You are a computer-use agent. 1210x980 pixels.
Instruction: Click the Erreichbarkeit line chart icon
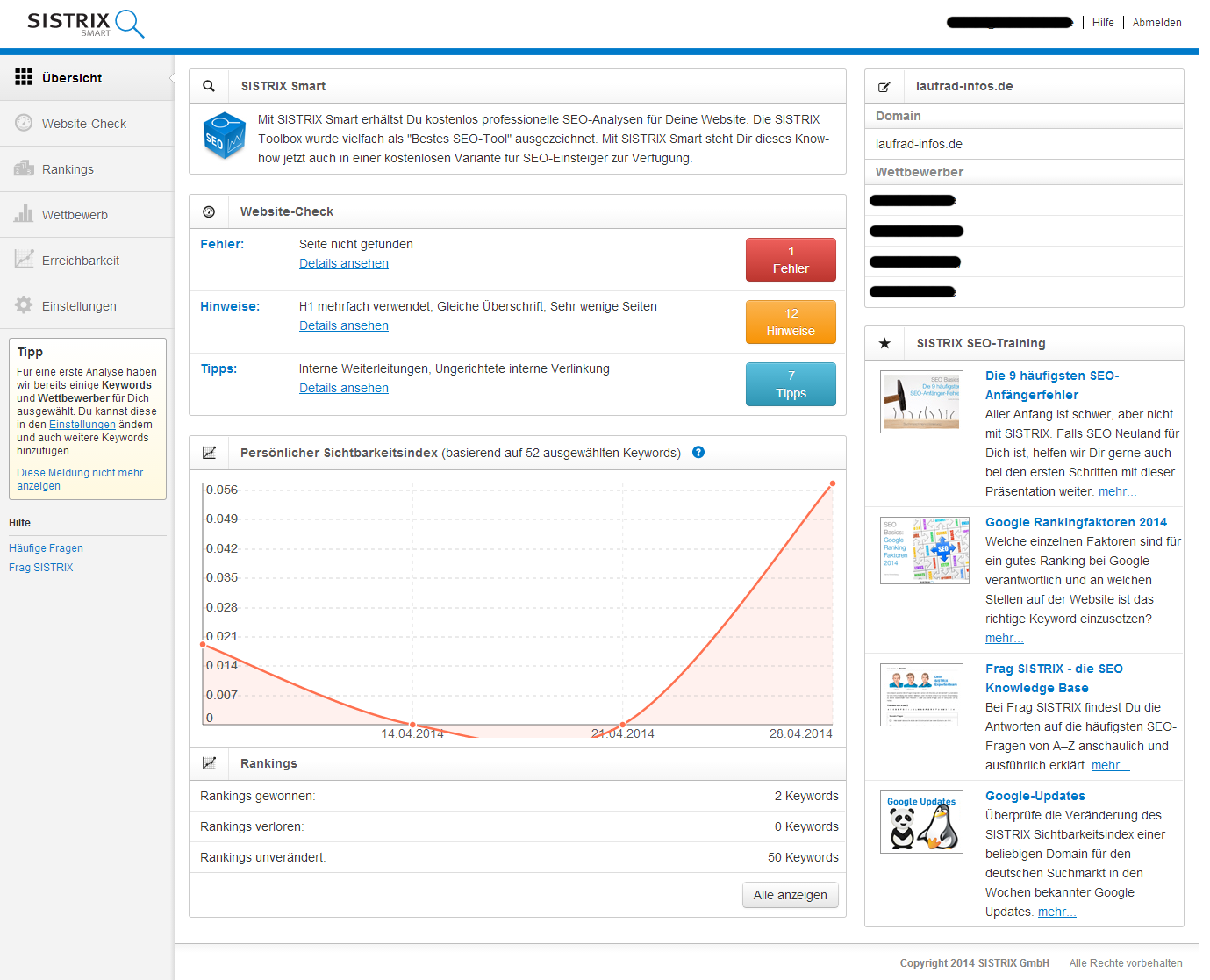click(24, 259)
